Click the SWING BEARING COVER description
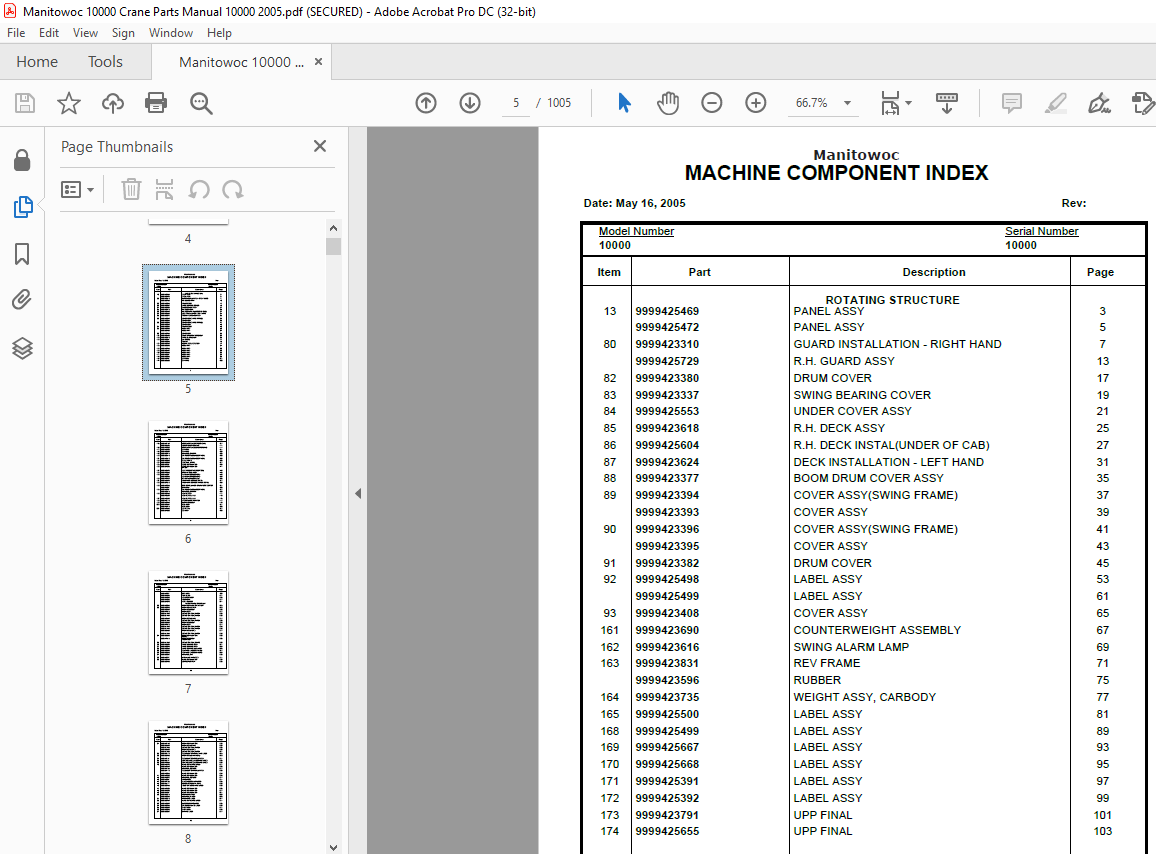 [862, 395]
